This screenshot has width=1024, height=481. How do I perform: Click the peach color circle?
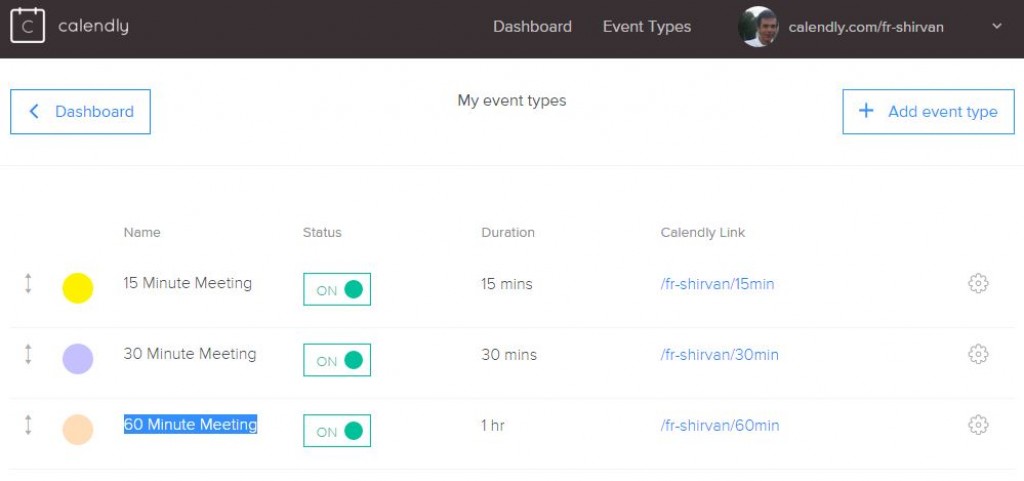coord(78,429)
